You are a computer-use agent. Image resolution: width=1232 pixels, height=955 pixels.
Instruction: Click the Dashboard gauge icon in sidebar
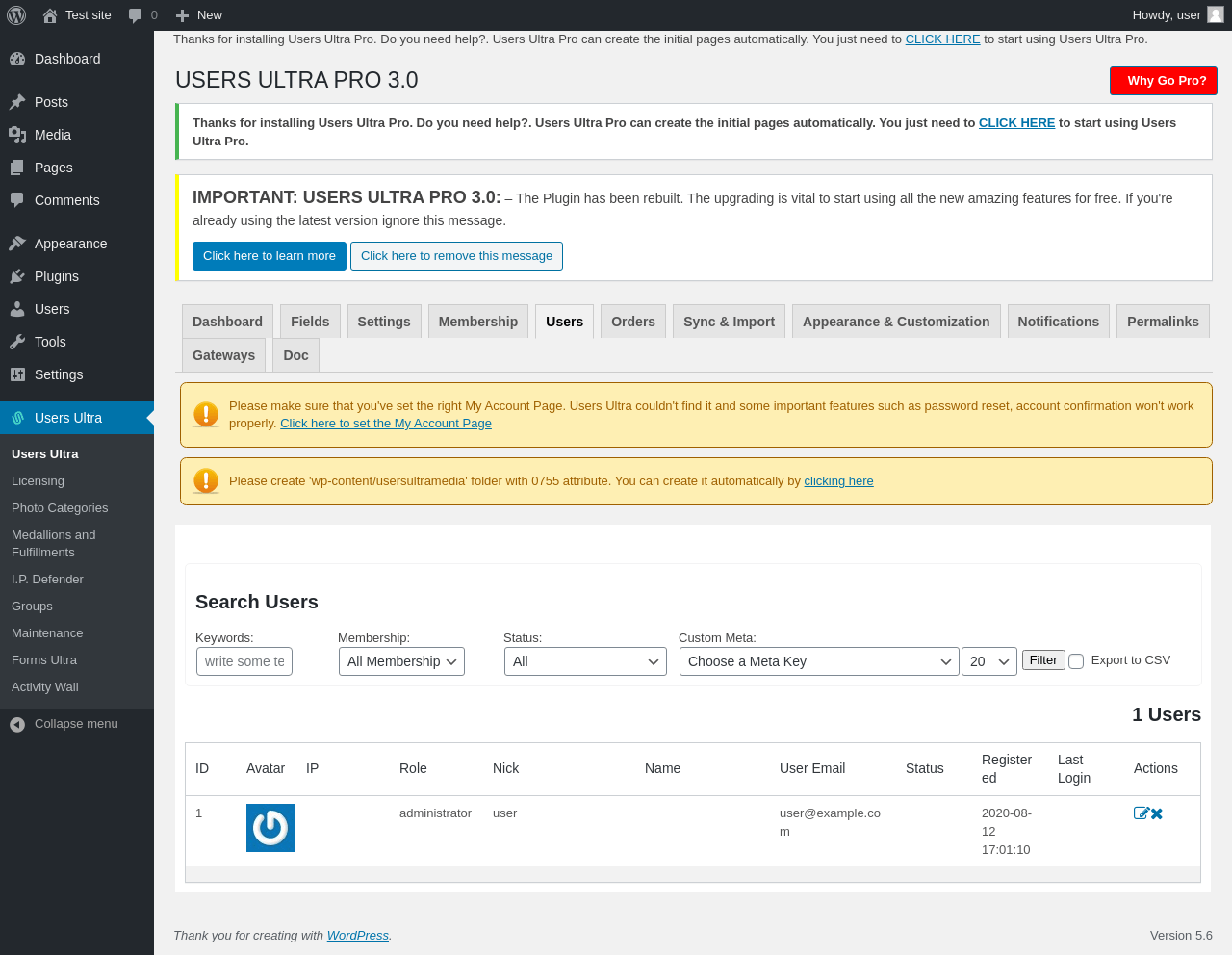pos(17,59)
